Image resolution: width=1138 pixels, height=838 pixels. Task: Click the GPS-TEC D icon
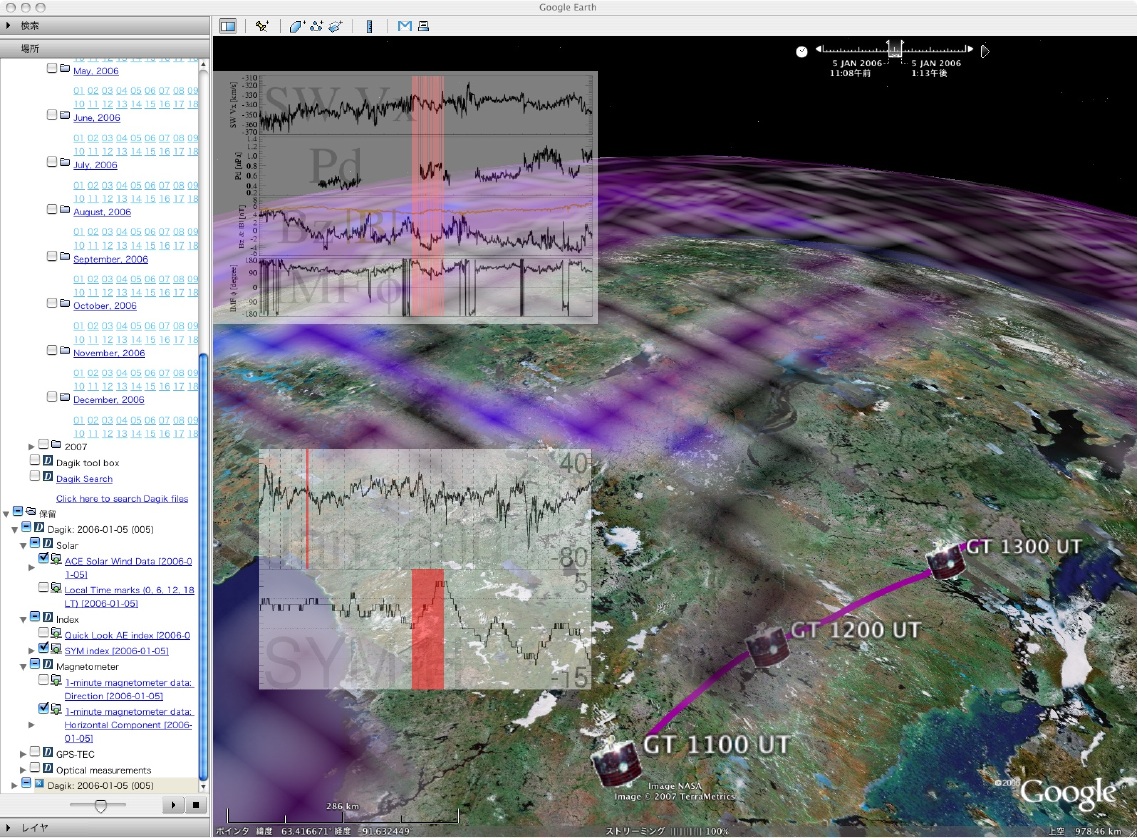(x=48, y=752)
